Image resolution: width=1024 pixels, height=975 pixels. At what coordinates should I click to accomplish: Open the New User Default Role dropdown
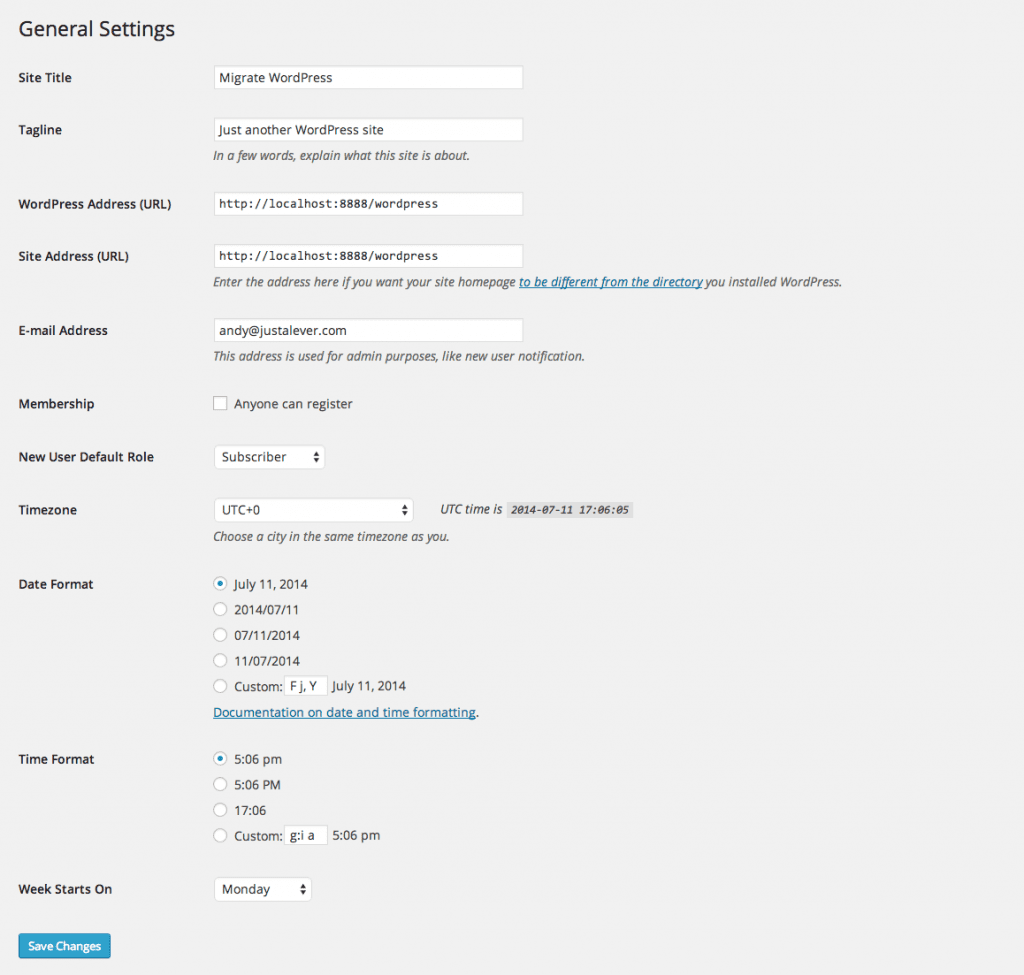click(x=269, y=456)
